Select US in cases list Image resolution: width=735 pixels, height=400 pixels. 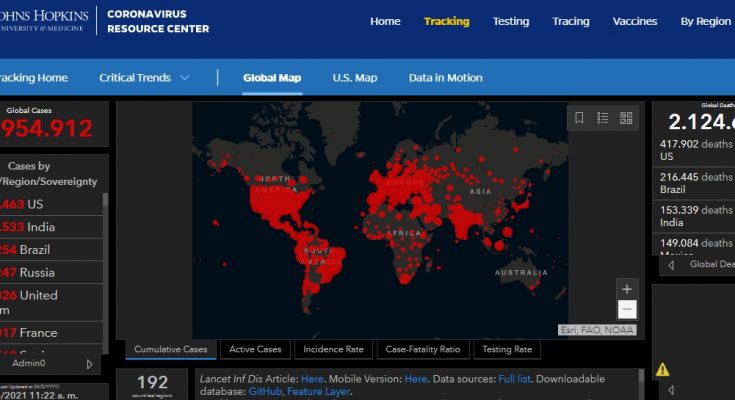(x=51, y=204)
